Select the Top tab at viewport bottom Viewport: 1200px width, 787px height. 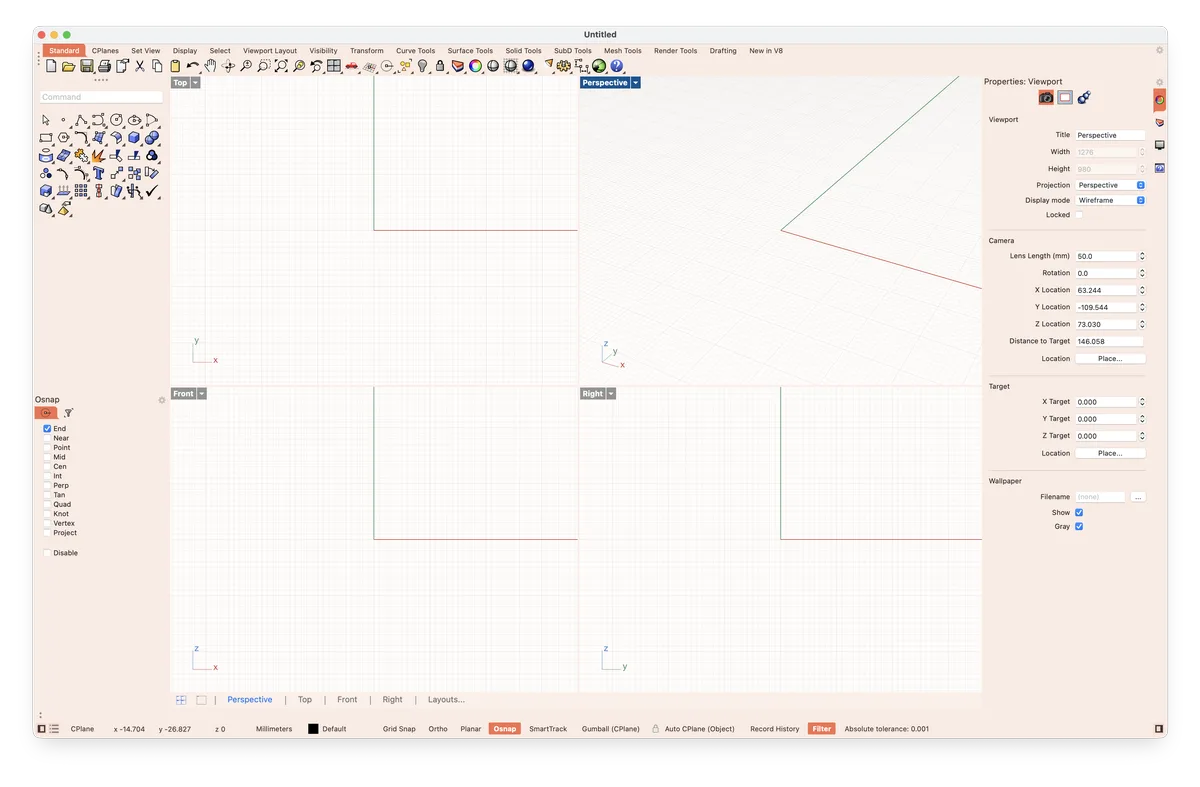coord(305,700)
